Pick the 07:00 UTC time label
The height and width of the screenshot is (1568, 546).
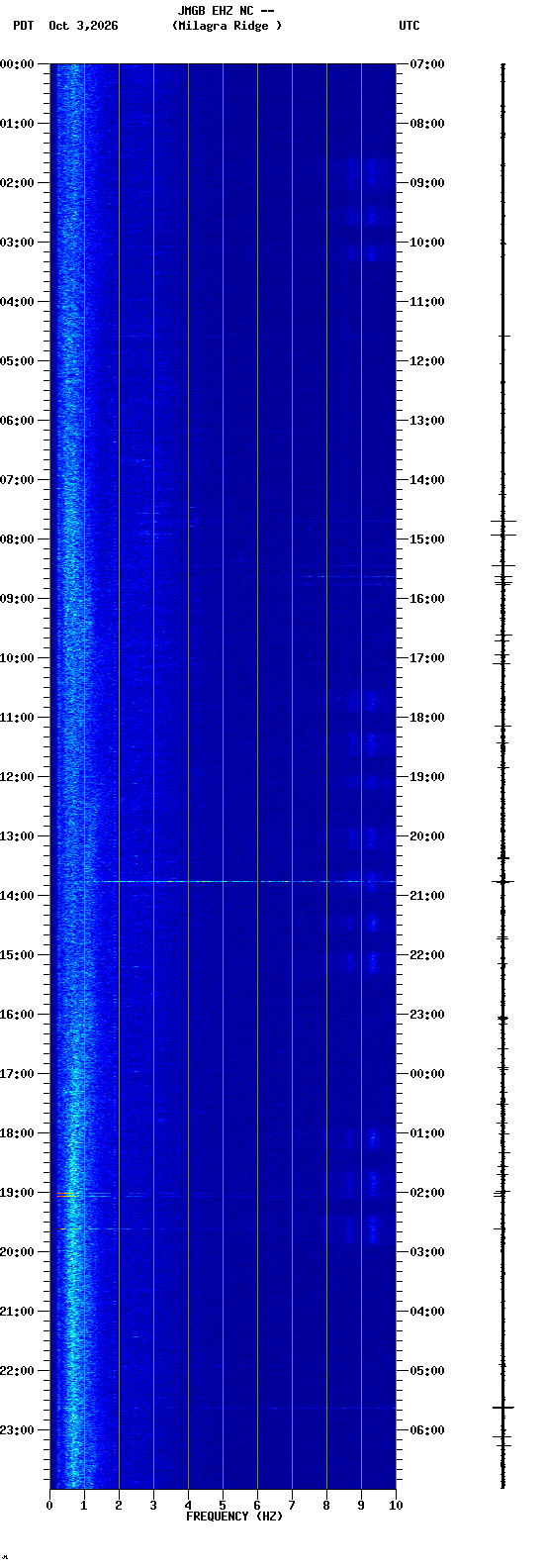click(x=427, y=64)
